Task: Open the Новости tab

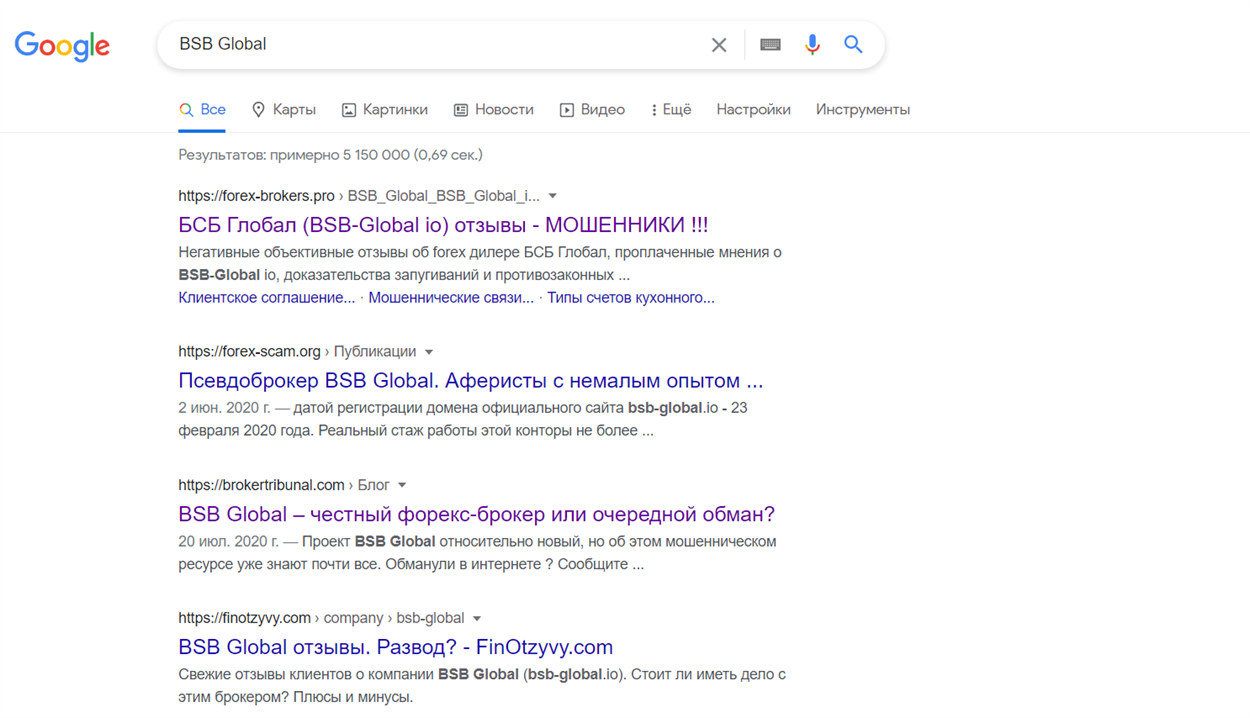Action: pyautogui.click(x=493, y=110)
